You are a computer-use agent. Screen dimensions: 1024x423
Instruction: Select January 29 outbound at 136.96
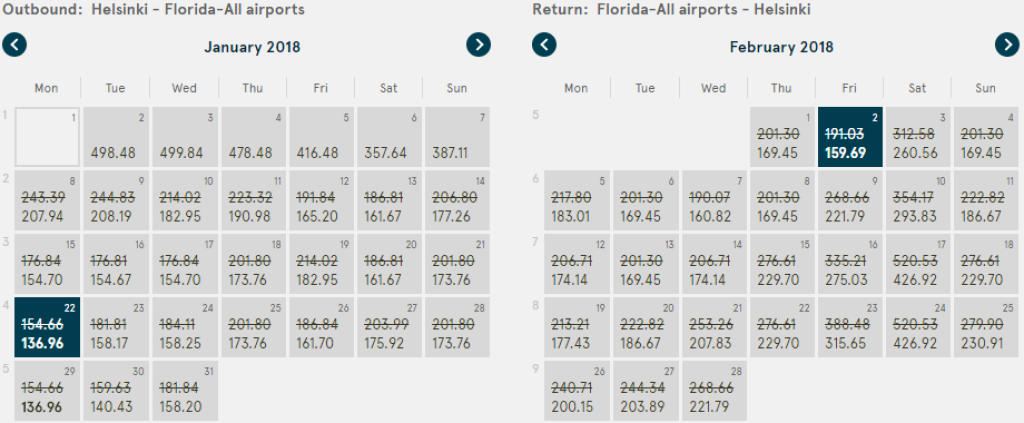point(47,395)
